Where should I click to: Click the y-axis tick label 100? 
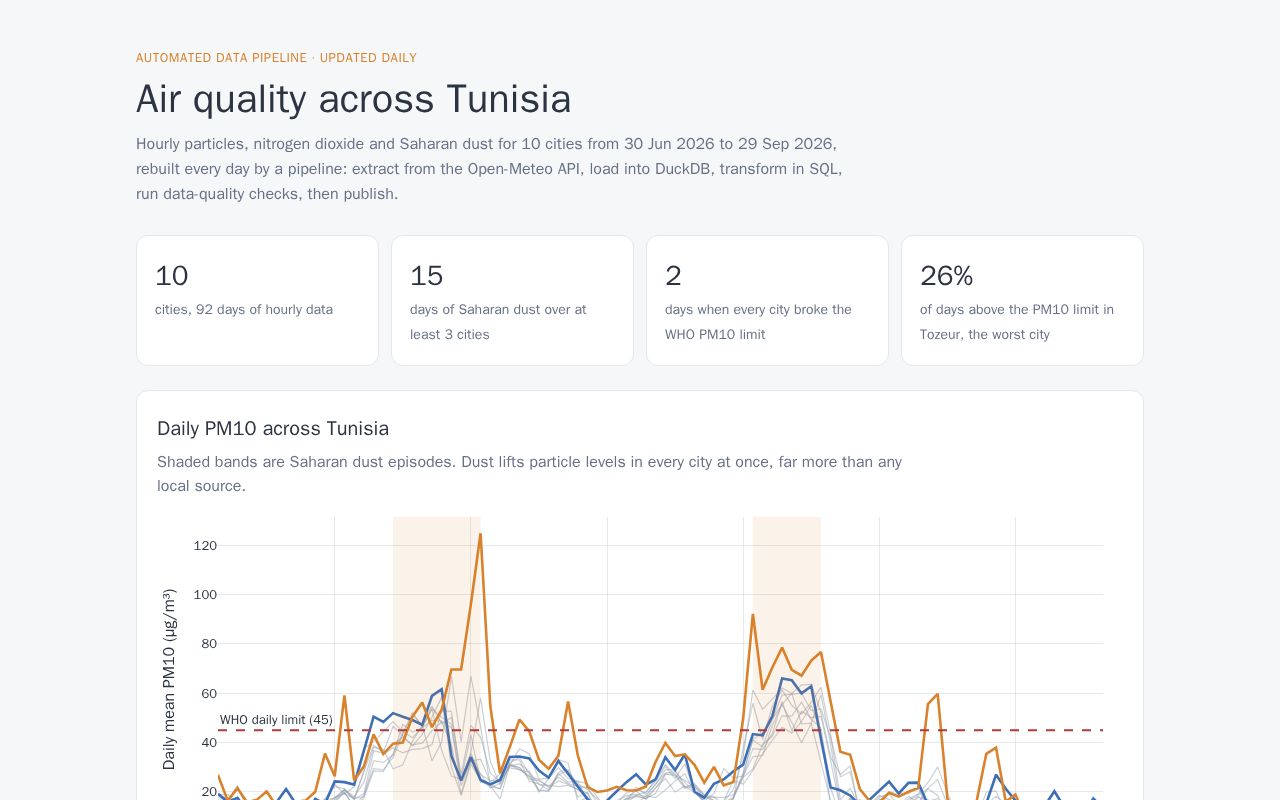click(x=205, y=595)
